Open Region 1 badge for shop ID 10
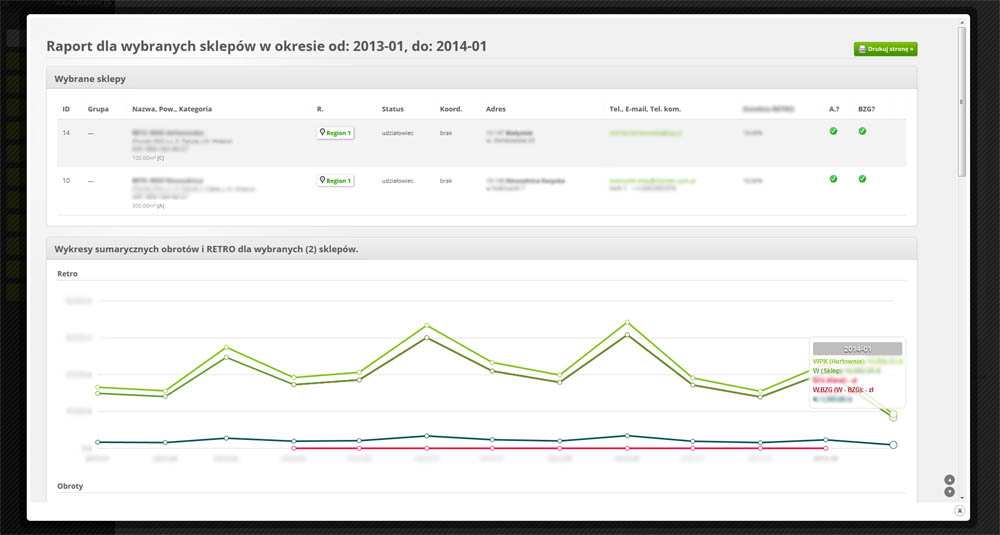 click(x=335, y=181)
